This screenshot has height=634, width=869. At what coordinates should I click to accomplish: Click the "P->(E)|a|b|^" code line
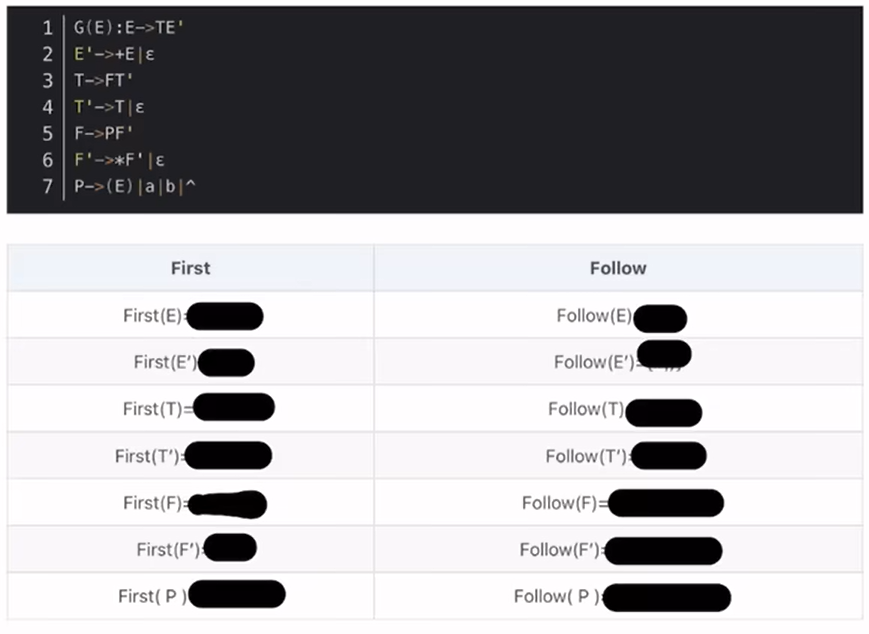coord(133,186)
